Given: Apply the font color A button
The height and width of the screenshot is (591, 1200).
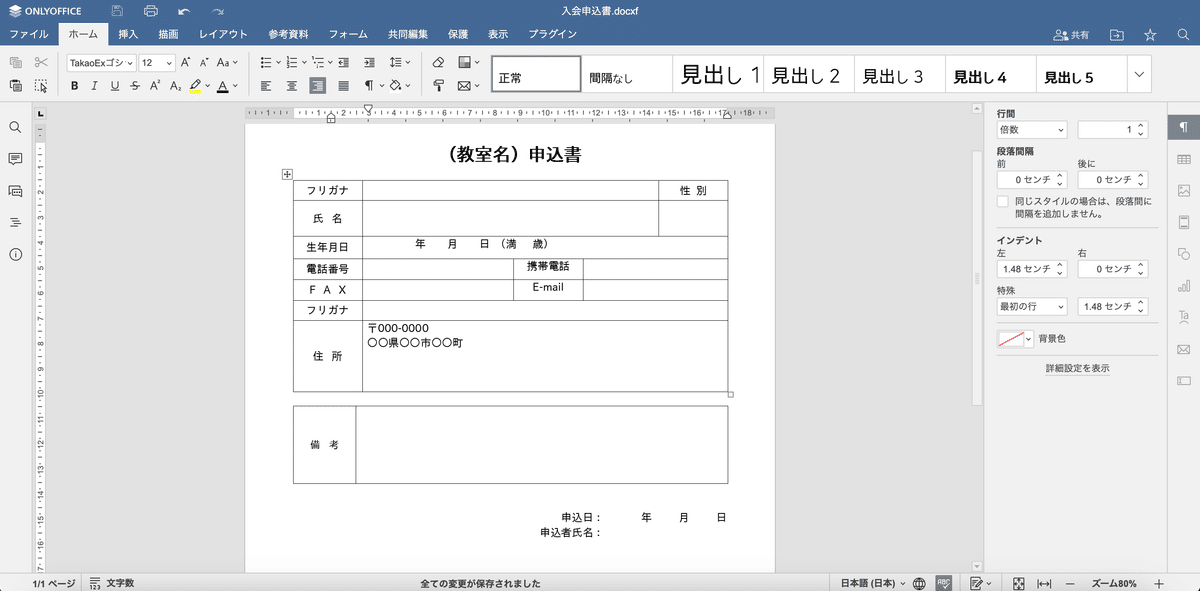Looking at the screenshot, I should [223, 86].
